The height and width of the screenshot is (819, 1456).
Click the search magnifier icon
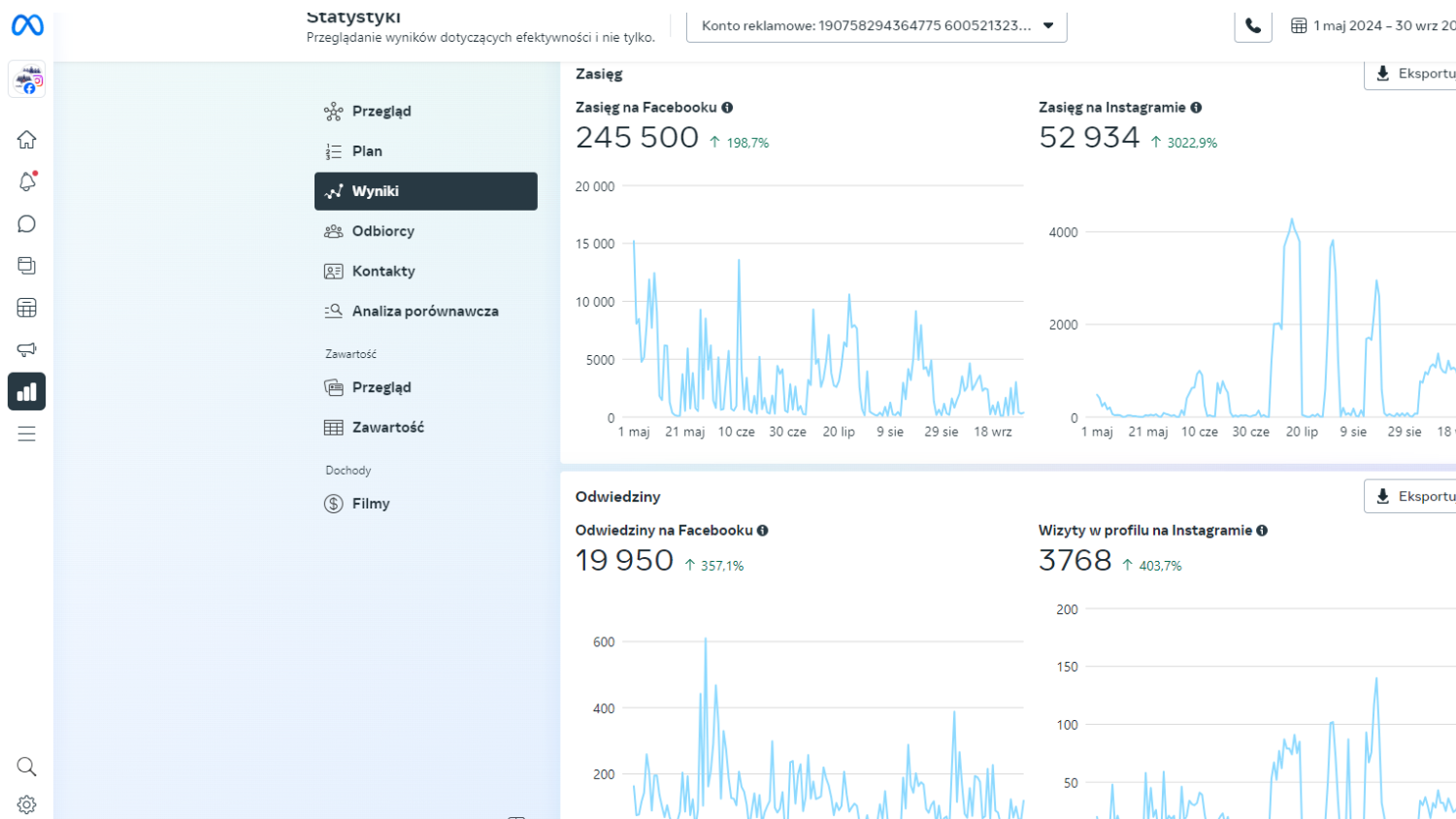click(x=26, y=767)
